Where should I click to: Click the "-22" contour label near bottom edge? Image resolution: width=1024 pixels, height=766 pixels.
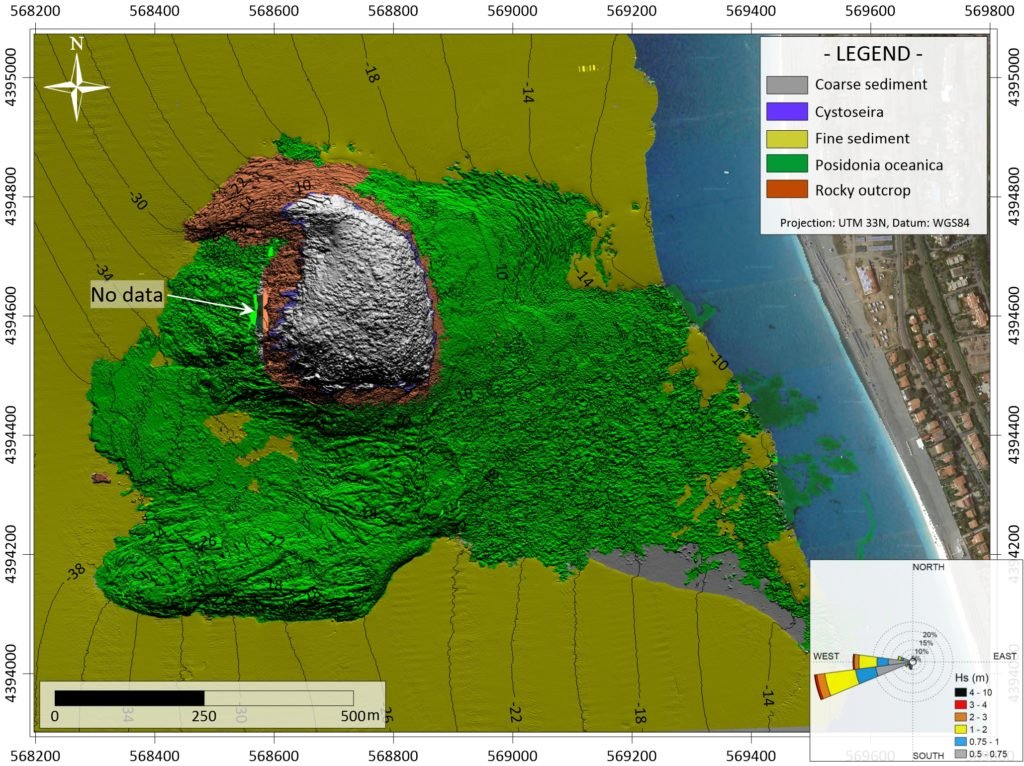(515, 714)
